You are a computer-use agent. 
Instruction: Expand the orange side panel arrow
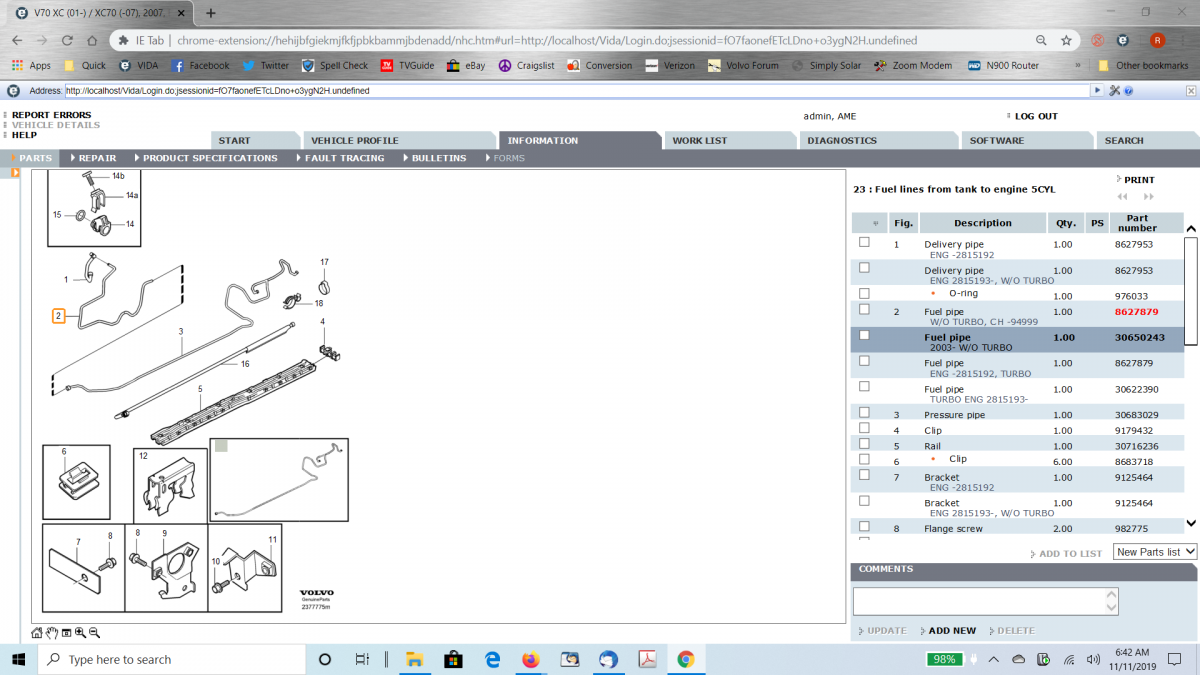coord(15,173)
